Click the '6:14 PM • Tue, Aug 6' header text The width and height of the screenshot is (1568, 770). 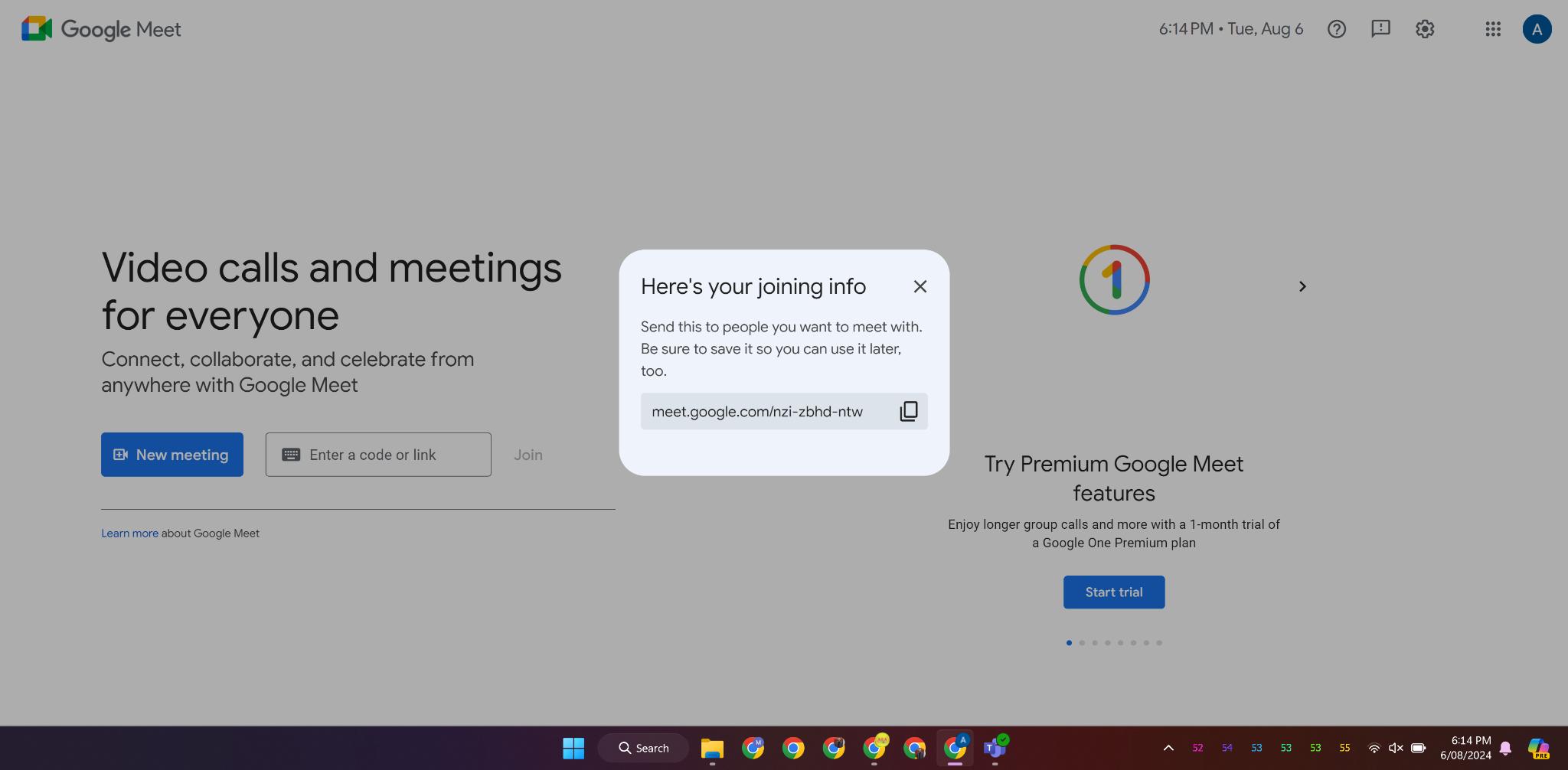(1230, 29)
